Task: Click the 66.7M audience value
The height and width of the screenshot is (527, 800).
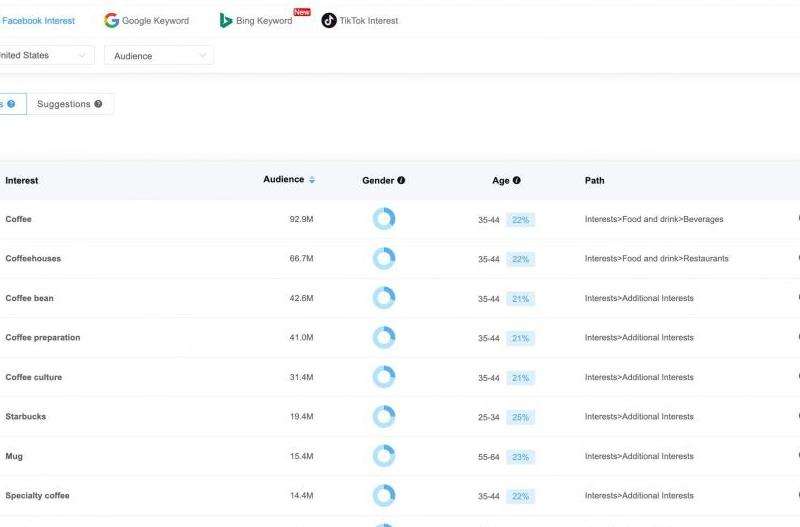Action: pyautogui.click(x=302, y=259)
